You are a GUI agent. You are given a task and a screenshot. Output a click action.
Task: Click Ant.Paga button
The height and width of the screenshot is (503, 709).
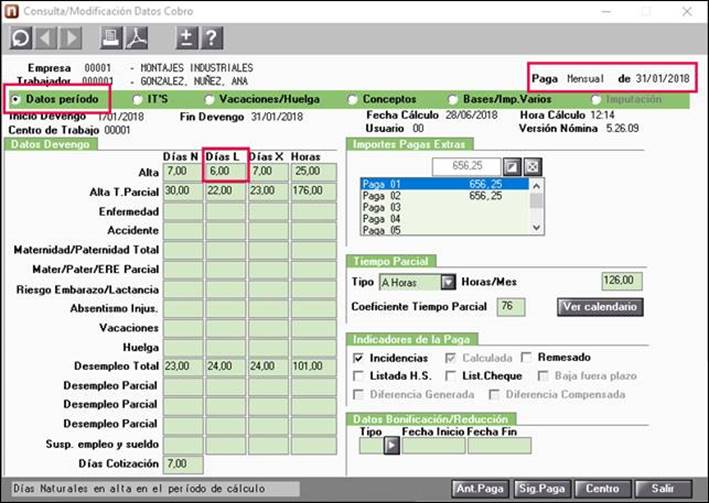click(x=480, y=489)
